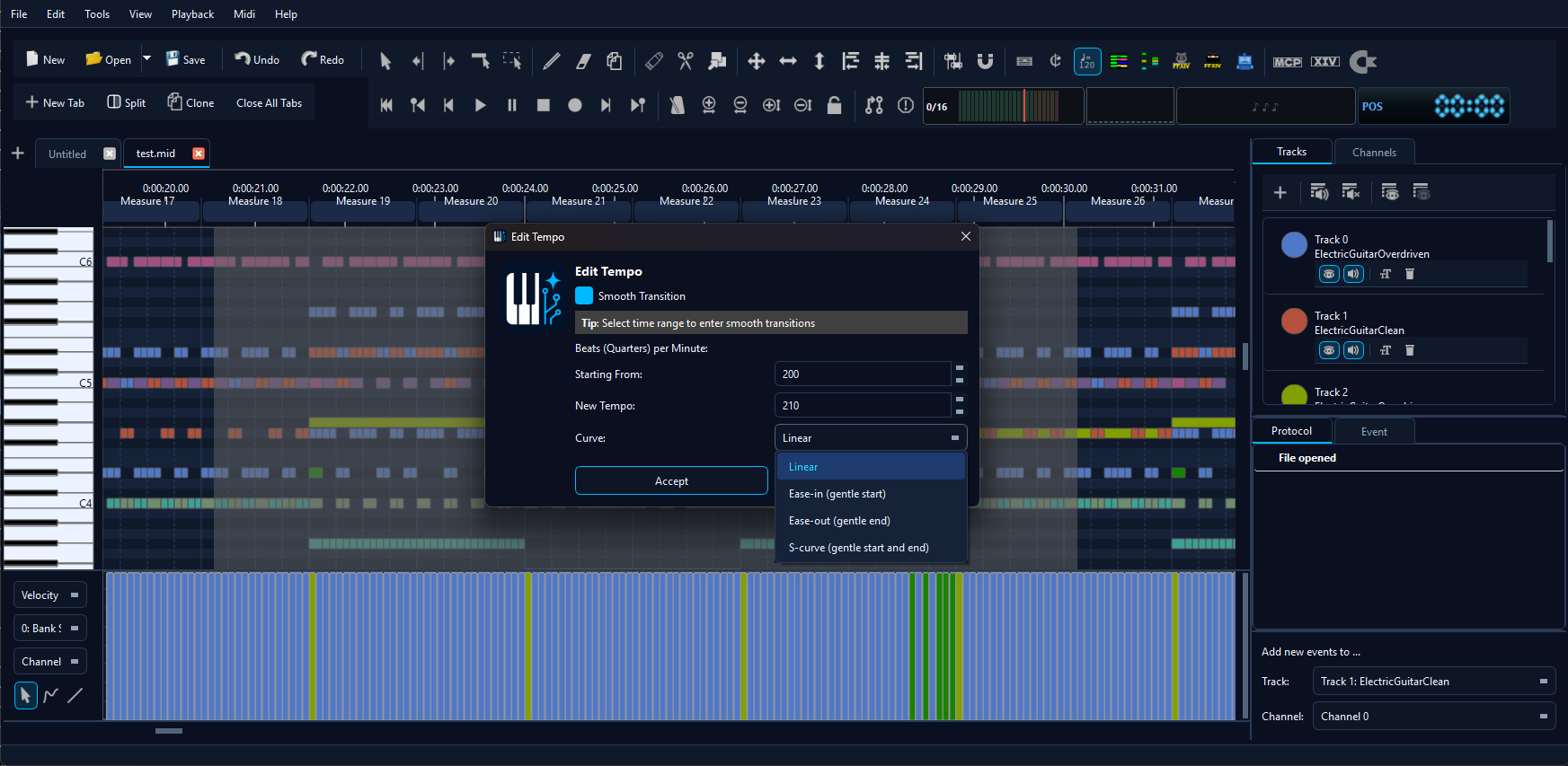Viewport: 1568px width, 766px height.
Task: Click the align right icon
Action: 914,61
